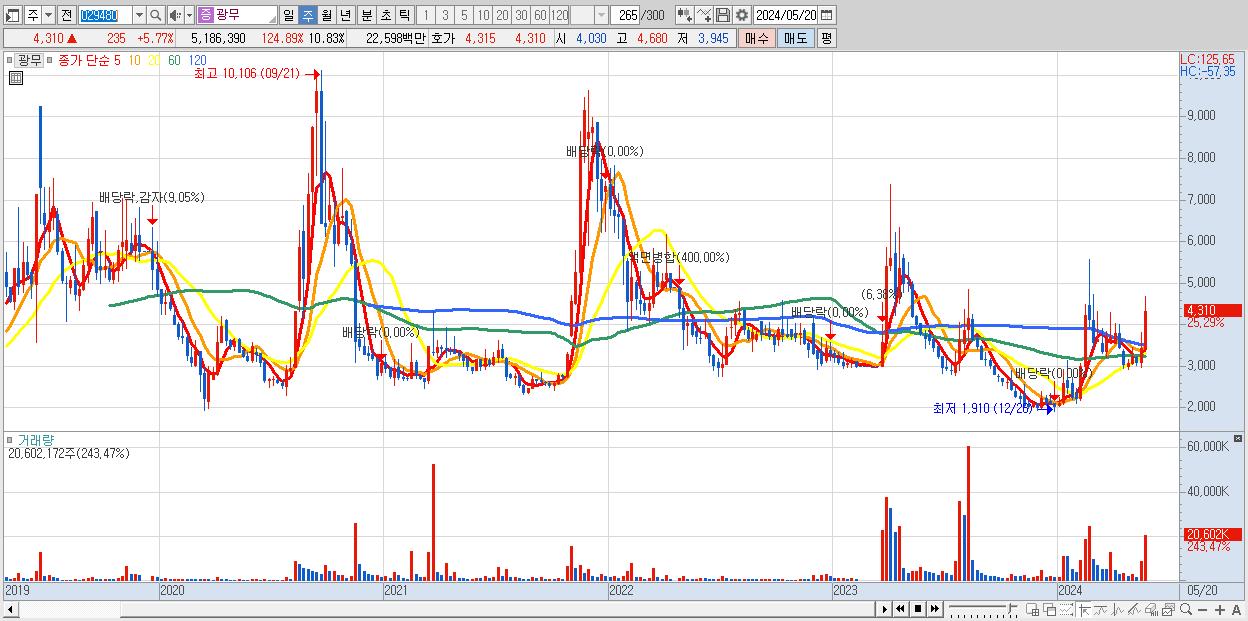Click the 2024/05/20 date field

click(x=786, y=15)
